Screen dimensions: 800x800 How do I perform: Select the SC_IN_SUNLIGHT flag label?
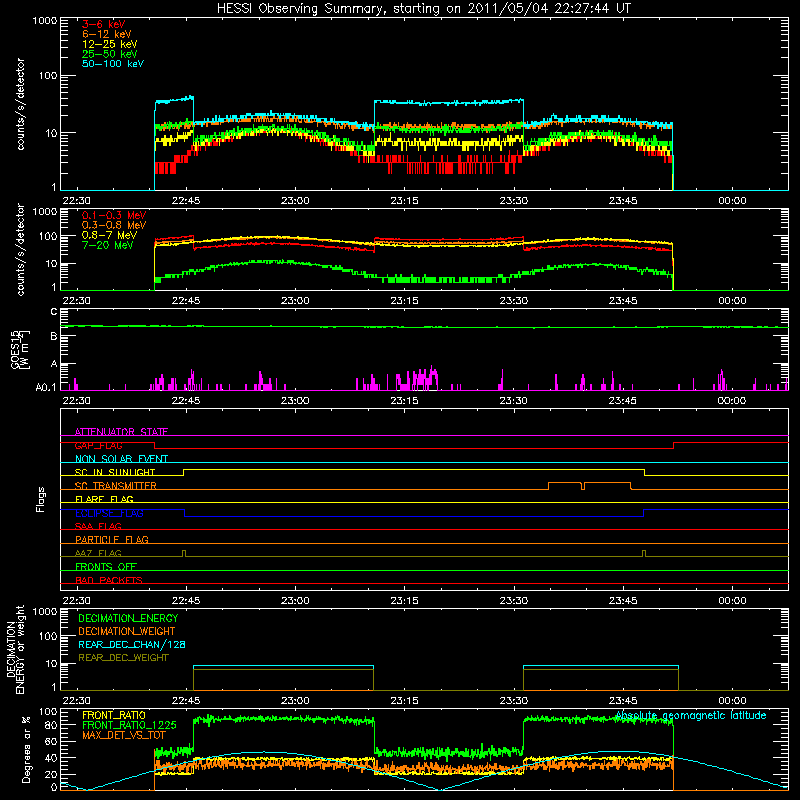click(x=115, y=472)
